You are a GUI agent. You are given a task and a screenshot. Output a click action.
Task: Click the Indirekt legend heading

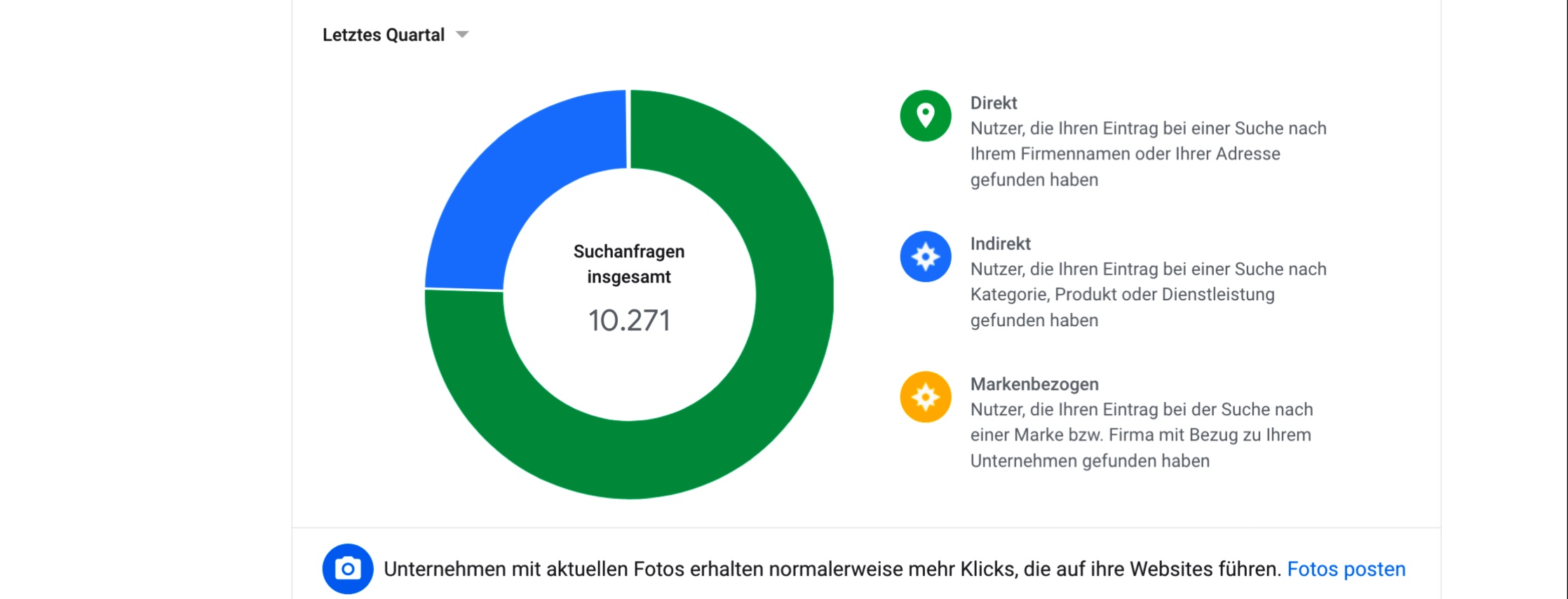click(x=1000, y=243)
